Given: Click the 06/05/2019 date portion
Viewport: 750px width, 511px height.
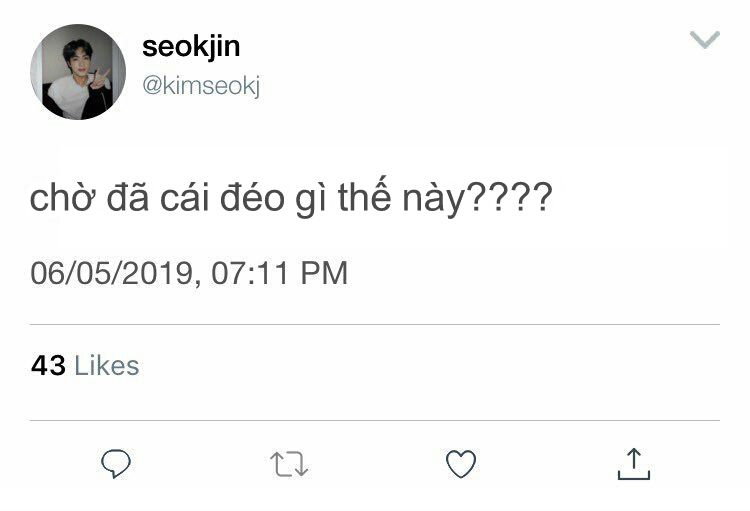Looking at the screenshot, I should click(x=111, y=273).
